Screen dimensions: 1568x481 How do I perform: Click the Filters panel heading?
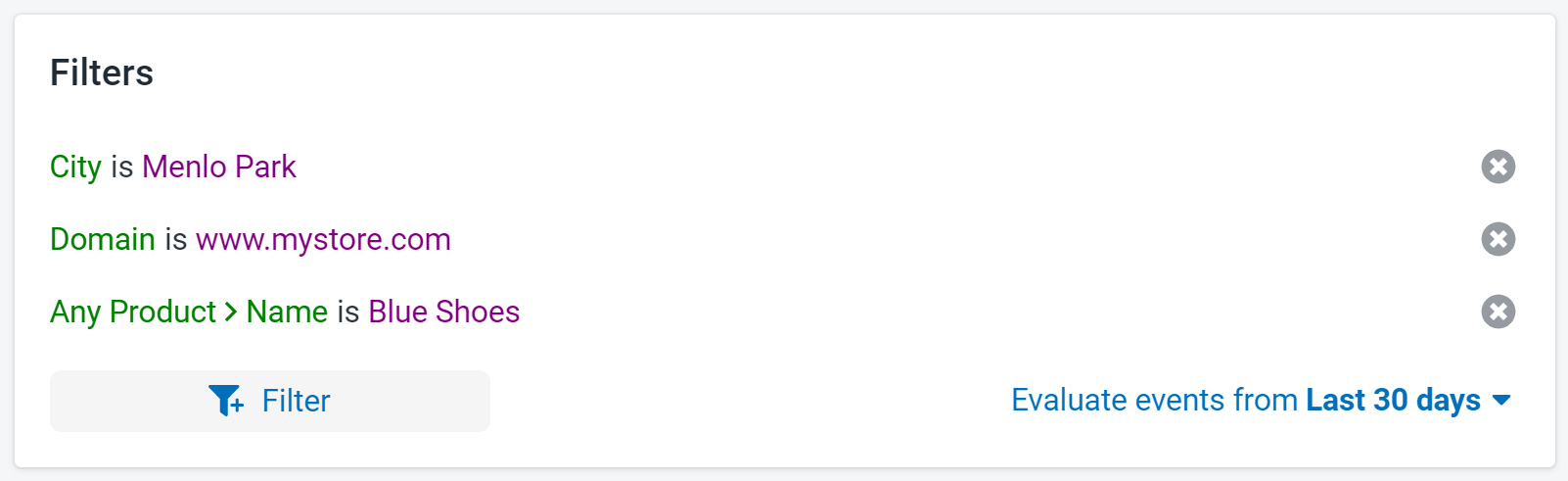coord(102,72)
